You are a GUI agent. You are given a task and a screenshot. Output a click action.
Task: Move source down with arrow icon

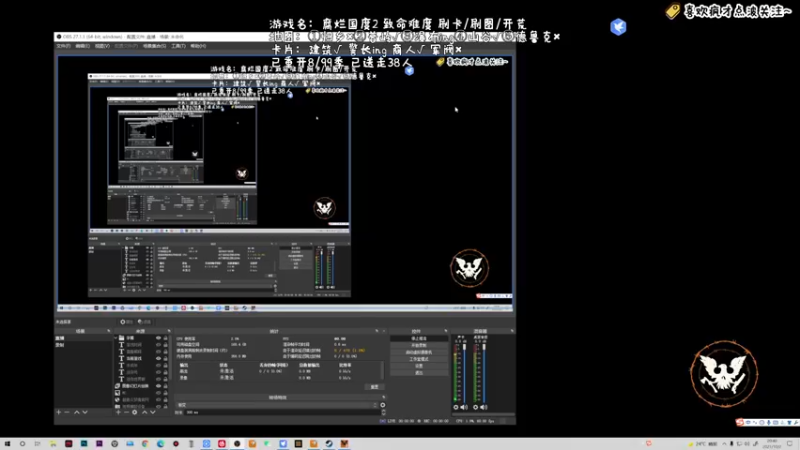click(153, 412)
